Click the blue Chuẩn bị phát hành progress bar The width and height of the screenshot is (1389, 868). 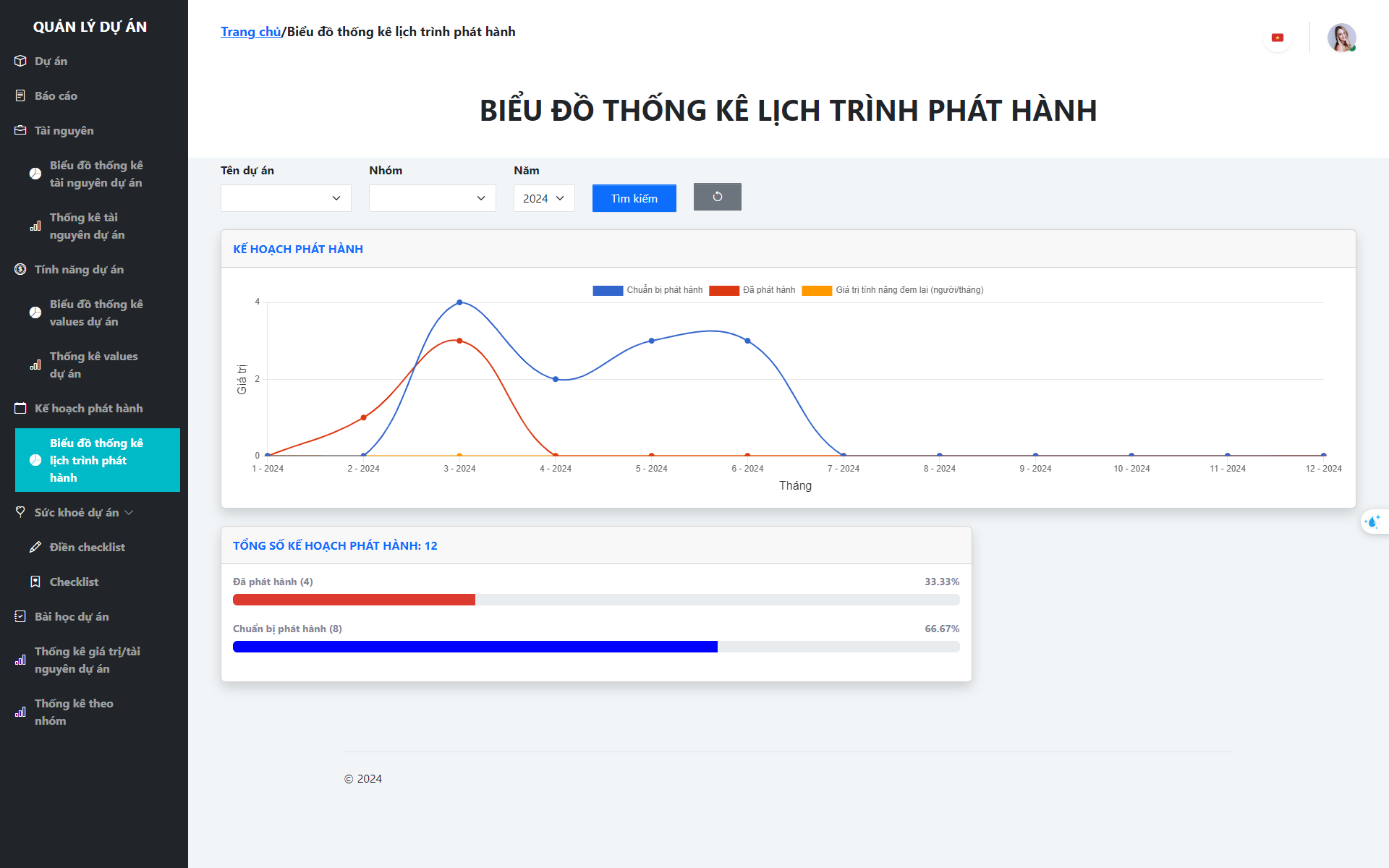pyautogui.click(x=475, y=647)
